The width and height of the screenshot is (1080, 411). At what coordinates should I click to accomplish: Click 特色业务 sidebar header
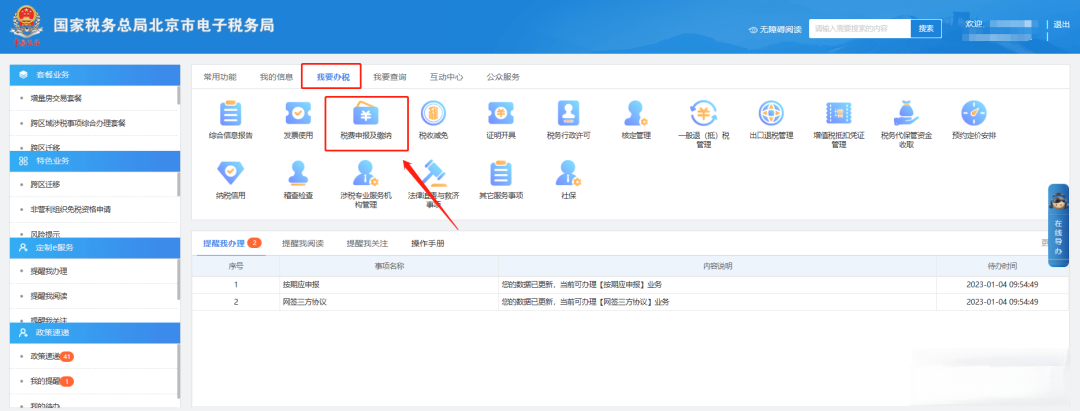[x=95, y=160]
